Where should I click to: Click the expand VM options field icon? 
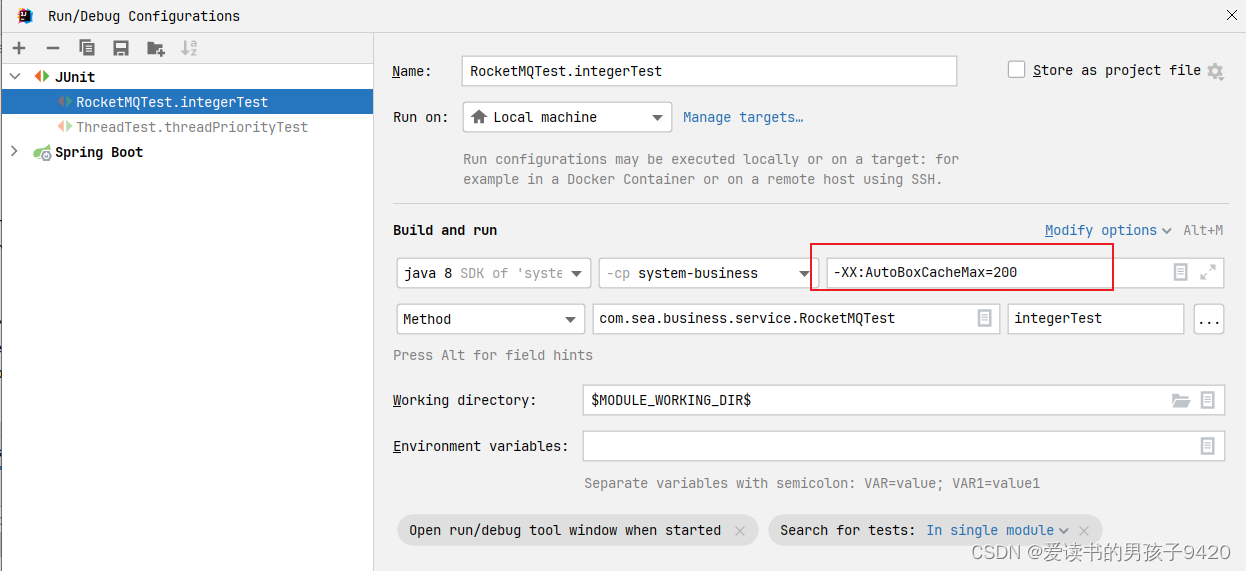pos(1208,272)
